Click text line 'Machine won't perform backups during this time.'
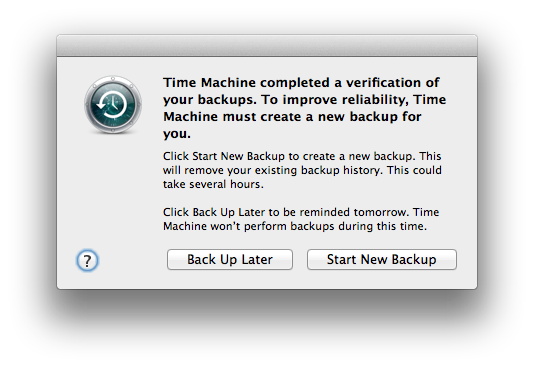Viewport: 534px width, 368px height. [295, 226]
